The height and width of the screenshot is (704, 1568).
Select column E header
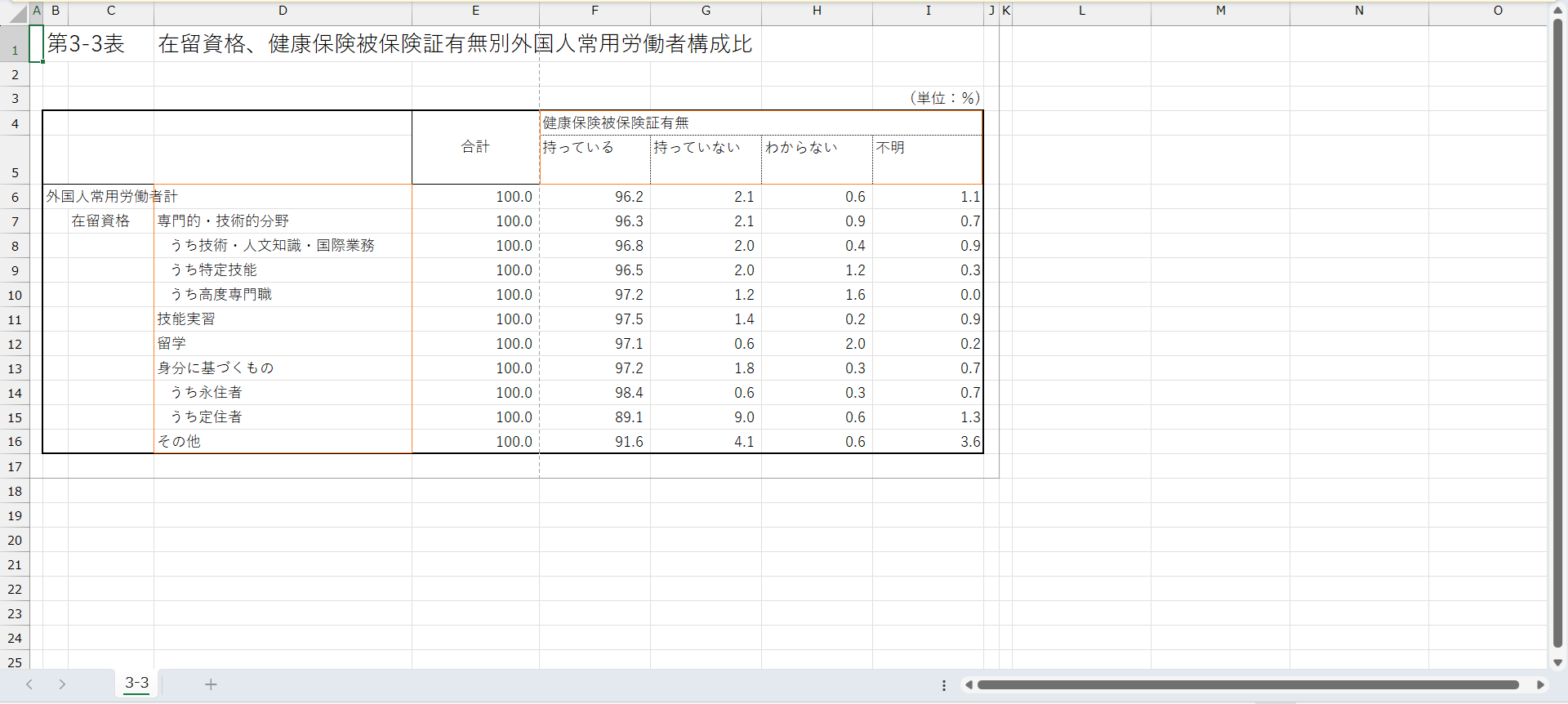pos(475,11)
